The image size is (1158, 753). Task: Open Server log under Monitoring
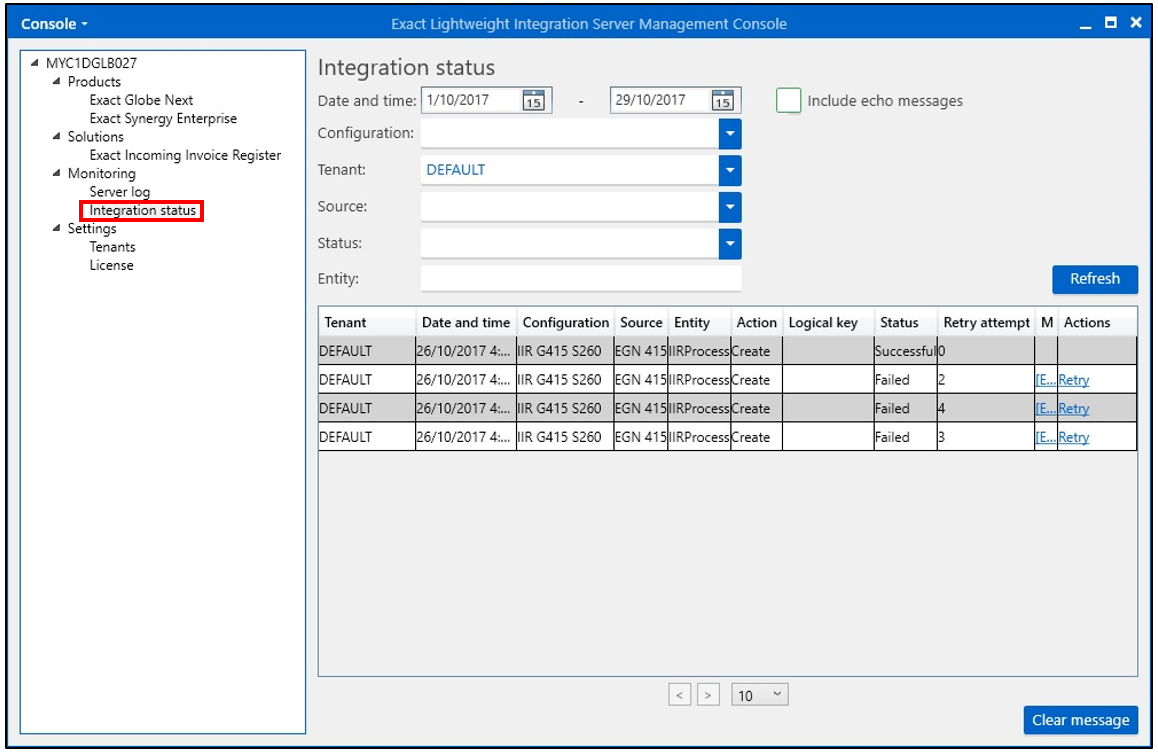[120, 192]
